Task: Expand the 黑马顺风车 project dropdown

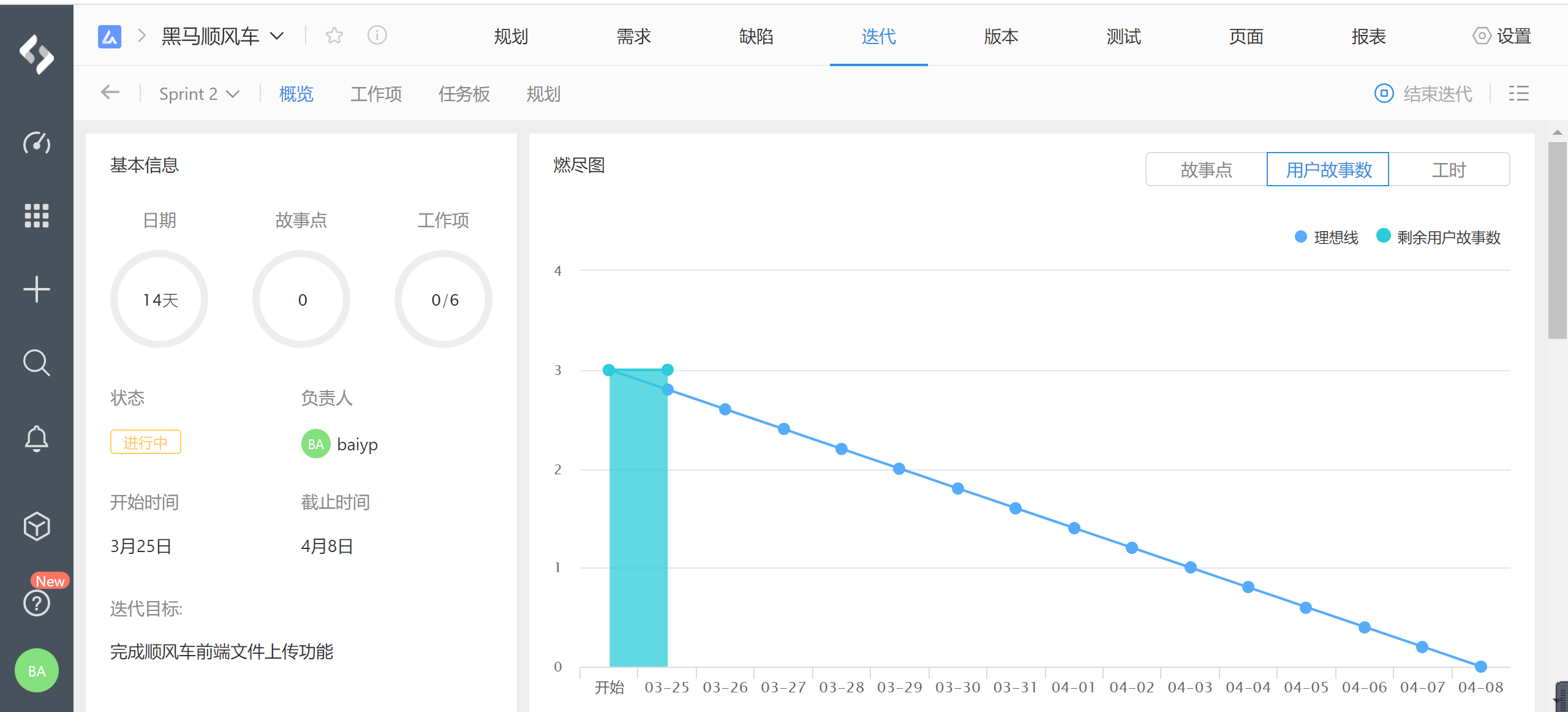Action: [x=222, y=36]
